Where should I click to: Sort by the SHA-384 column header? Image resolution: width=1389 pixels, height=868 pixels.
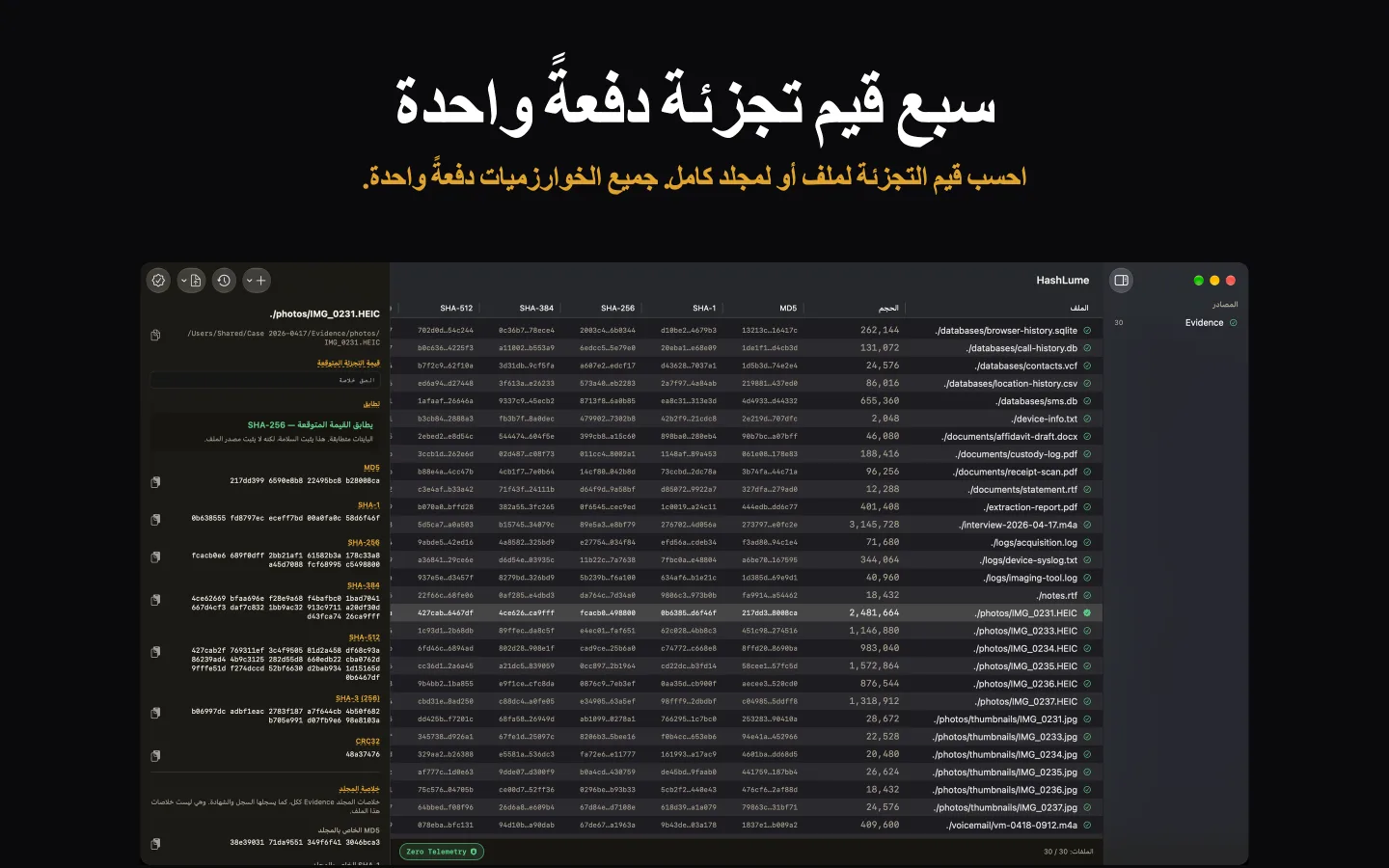click(x=536, y=309)
